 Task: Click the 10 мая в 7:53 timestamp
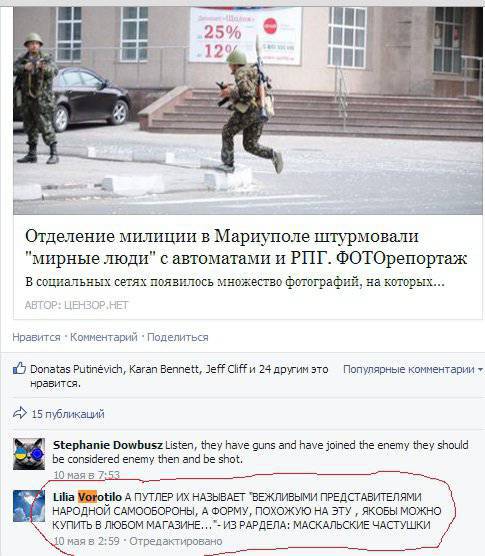pyautogui.click(x=87, y=475)
